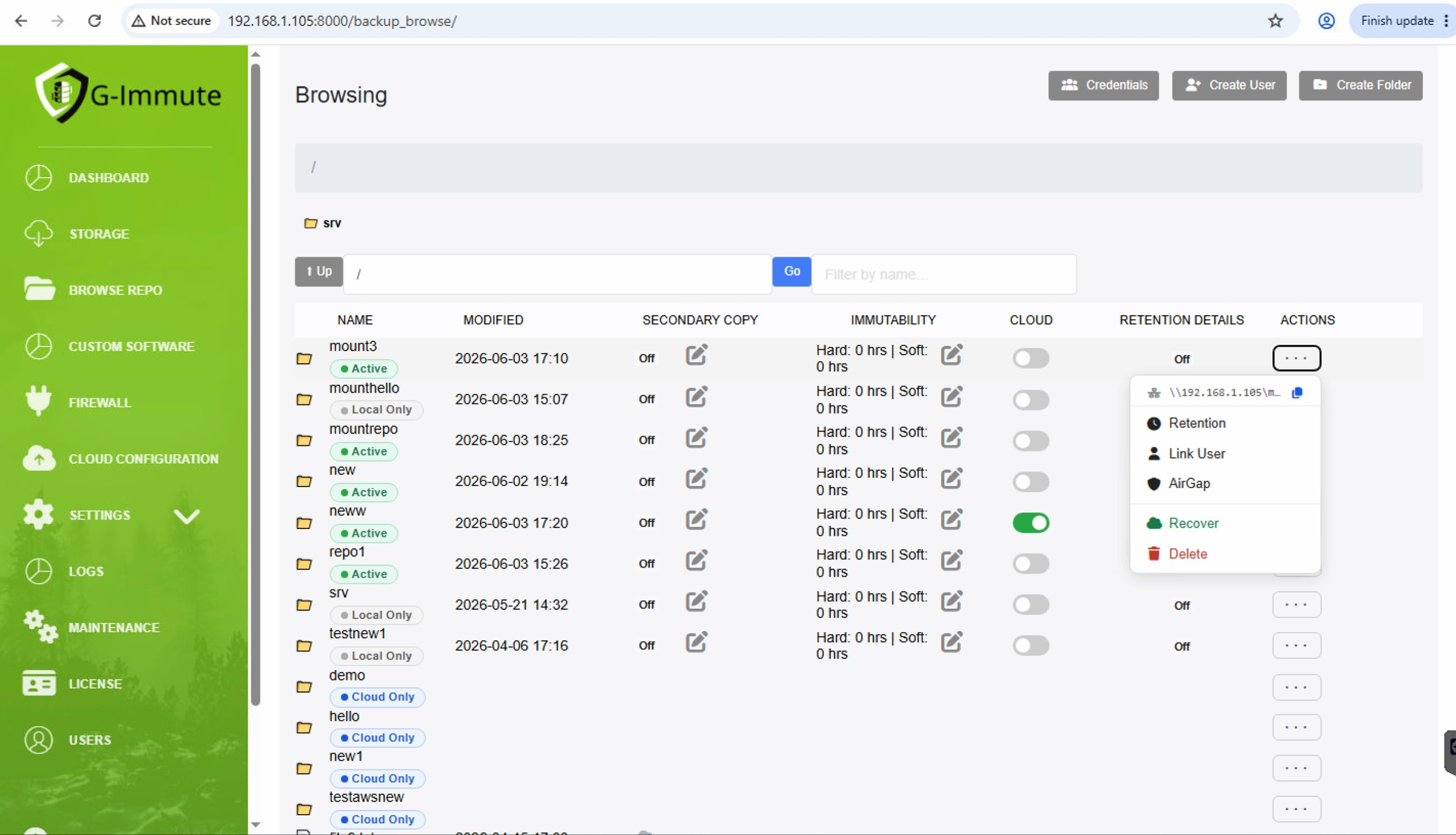The image size is (1456, 835).
Task: Focus the path input field
Action: [557, 274]
